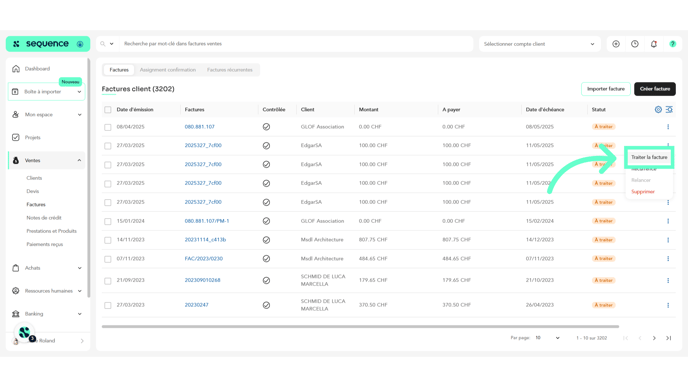Click controlled icon for invoice 20230247
688x387 pixels.
(x=266, y=305)
